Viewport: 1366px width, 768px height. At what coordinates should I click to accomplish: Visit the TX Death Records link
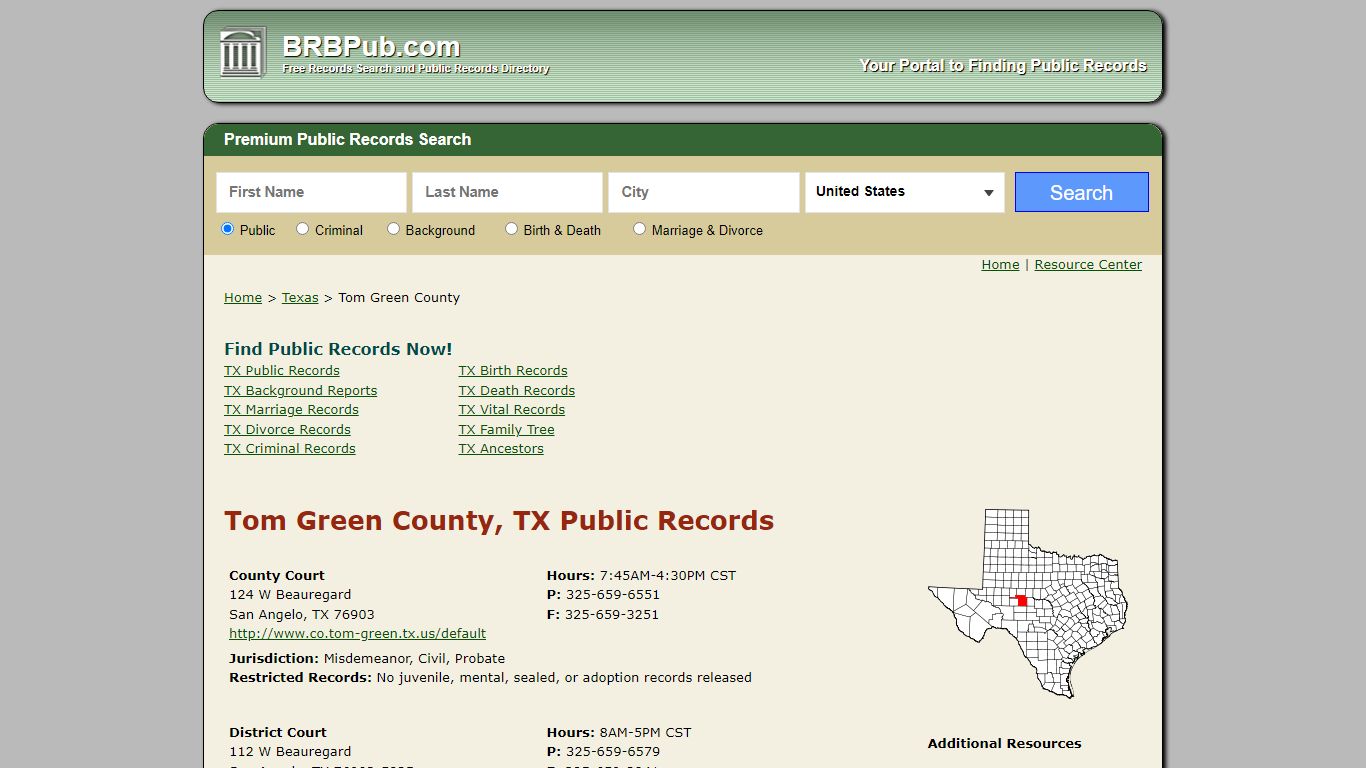pos(517,391)
